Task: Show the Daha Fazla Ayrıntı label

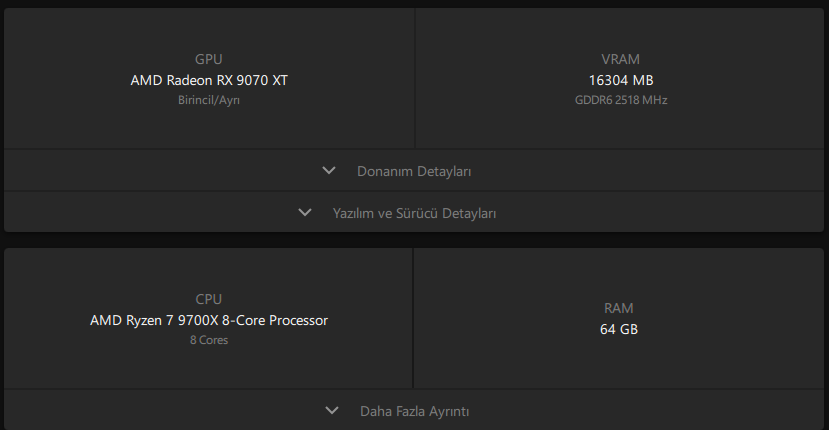Action: tap(414, 410)
